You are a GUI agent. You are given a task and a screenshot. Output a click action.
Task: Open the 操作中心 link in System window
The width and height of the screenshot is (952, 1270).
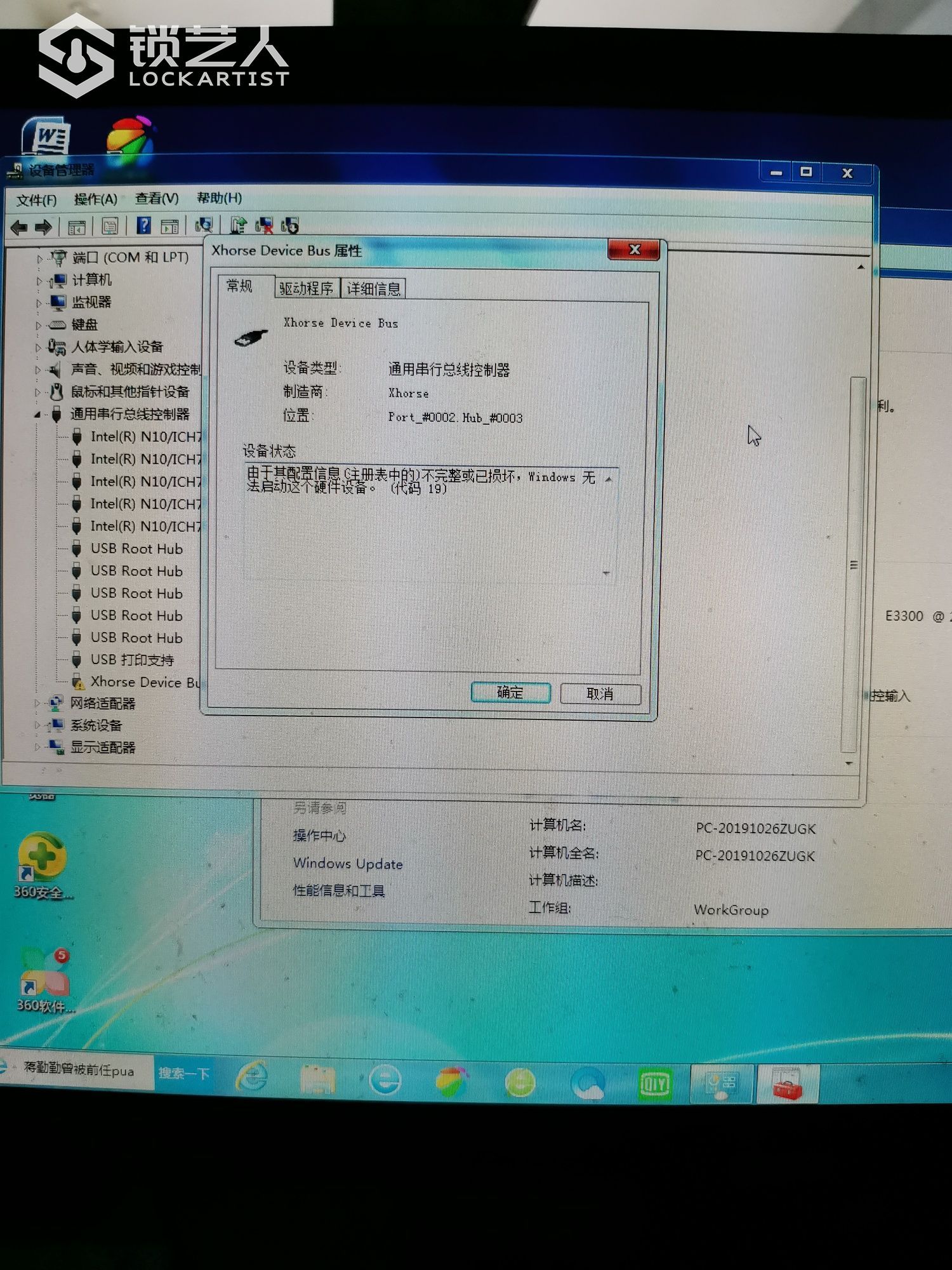[319, 836]
